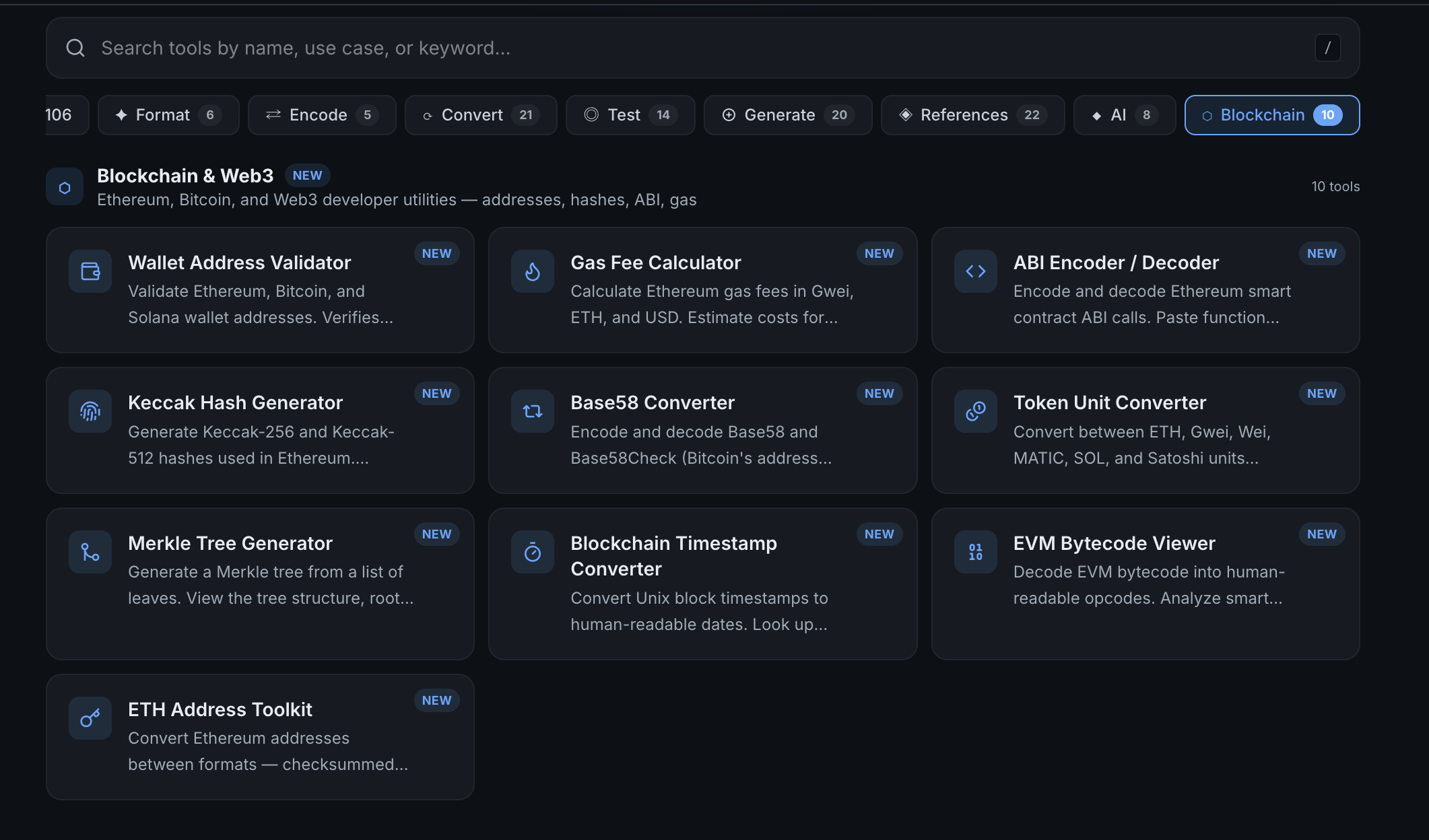Click the magnifying glass search icon
The height and width of the screenshot is (840, 1429).
point(75,47)
